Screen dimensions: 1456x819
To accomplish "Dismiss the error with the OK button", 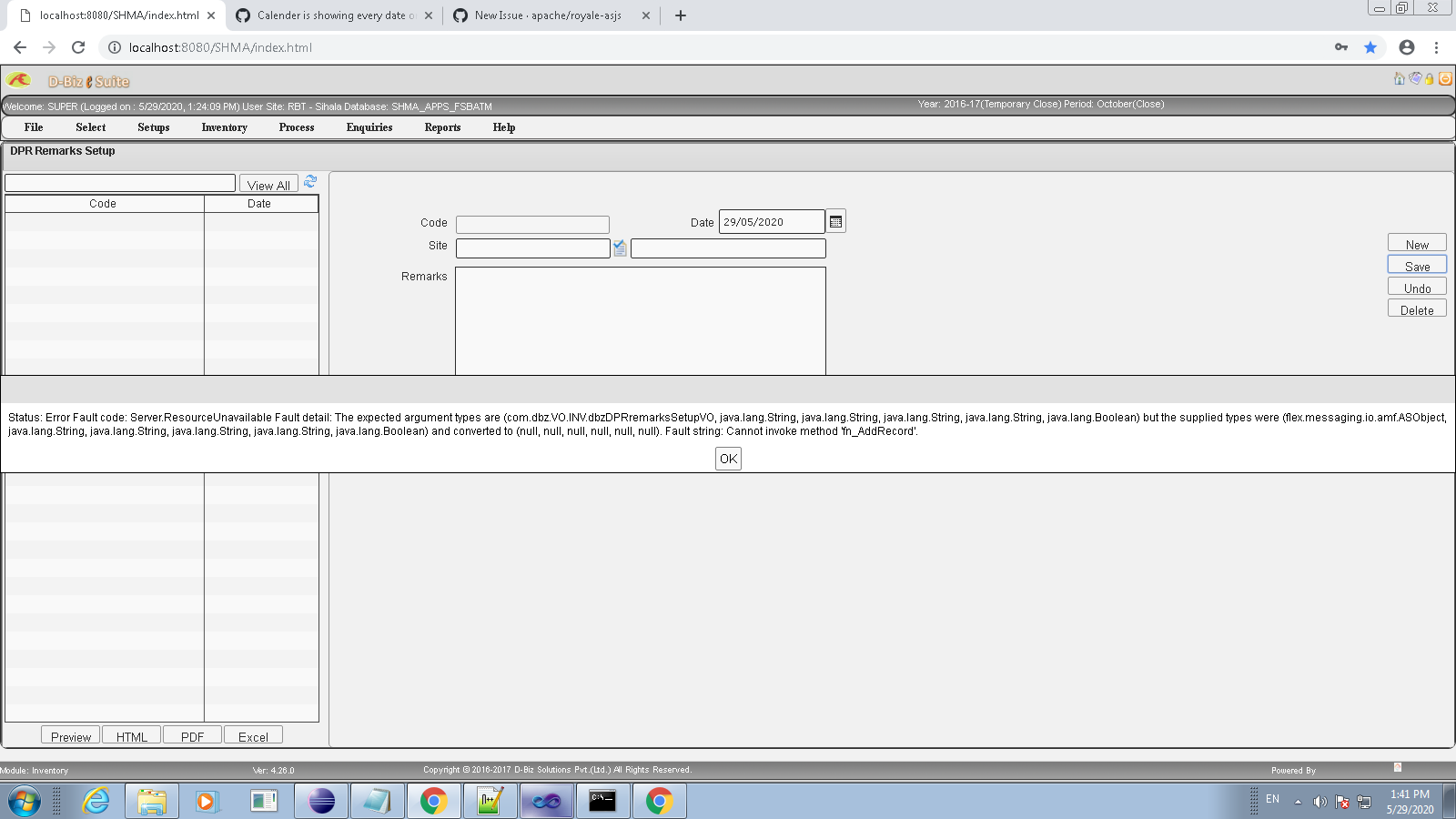I will click(728, 459).
